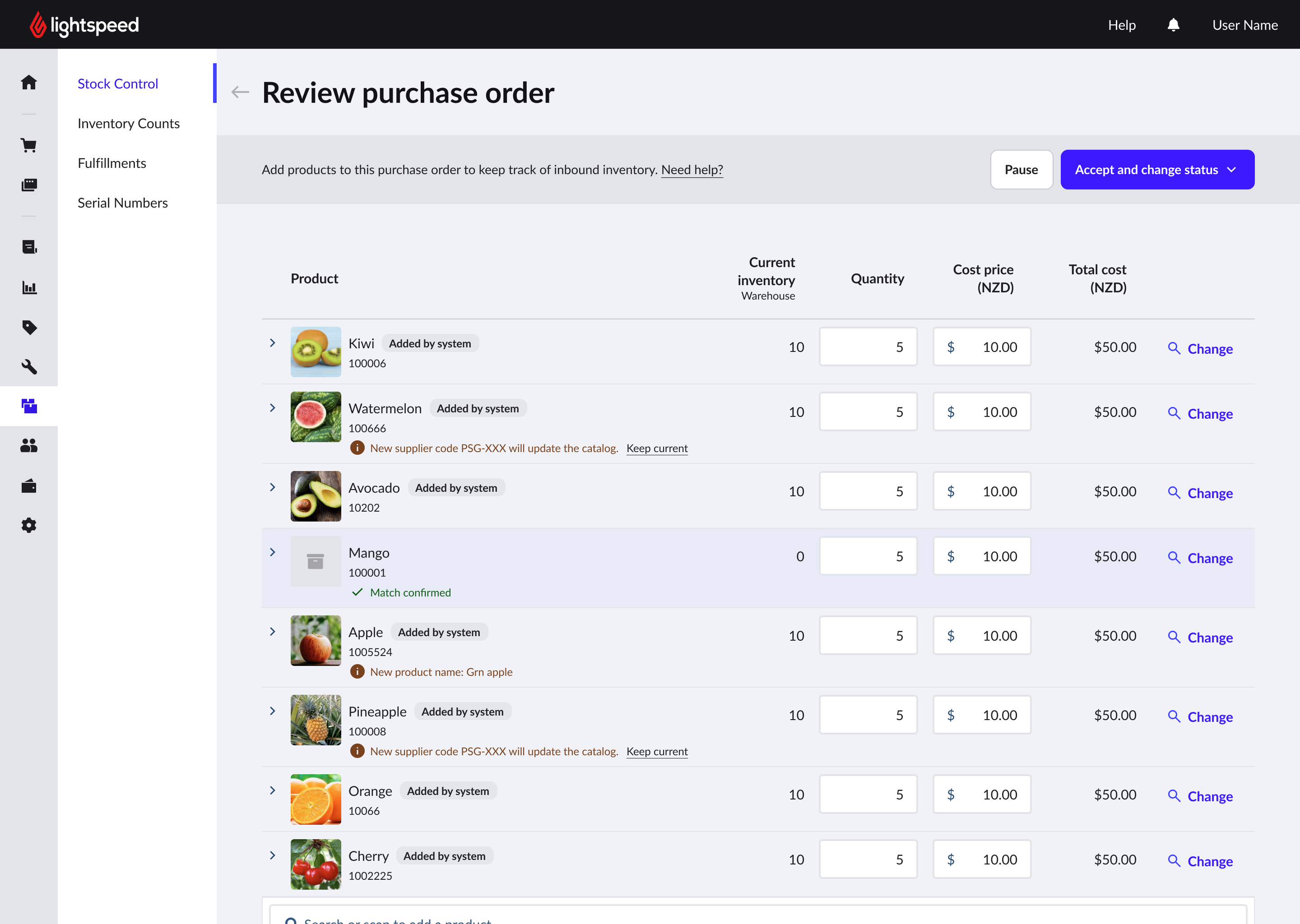Click the info icon on Watermelon row
This screenshot has height=924, width=1300.
point(357,448)
